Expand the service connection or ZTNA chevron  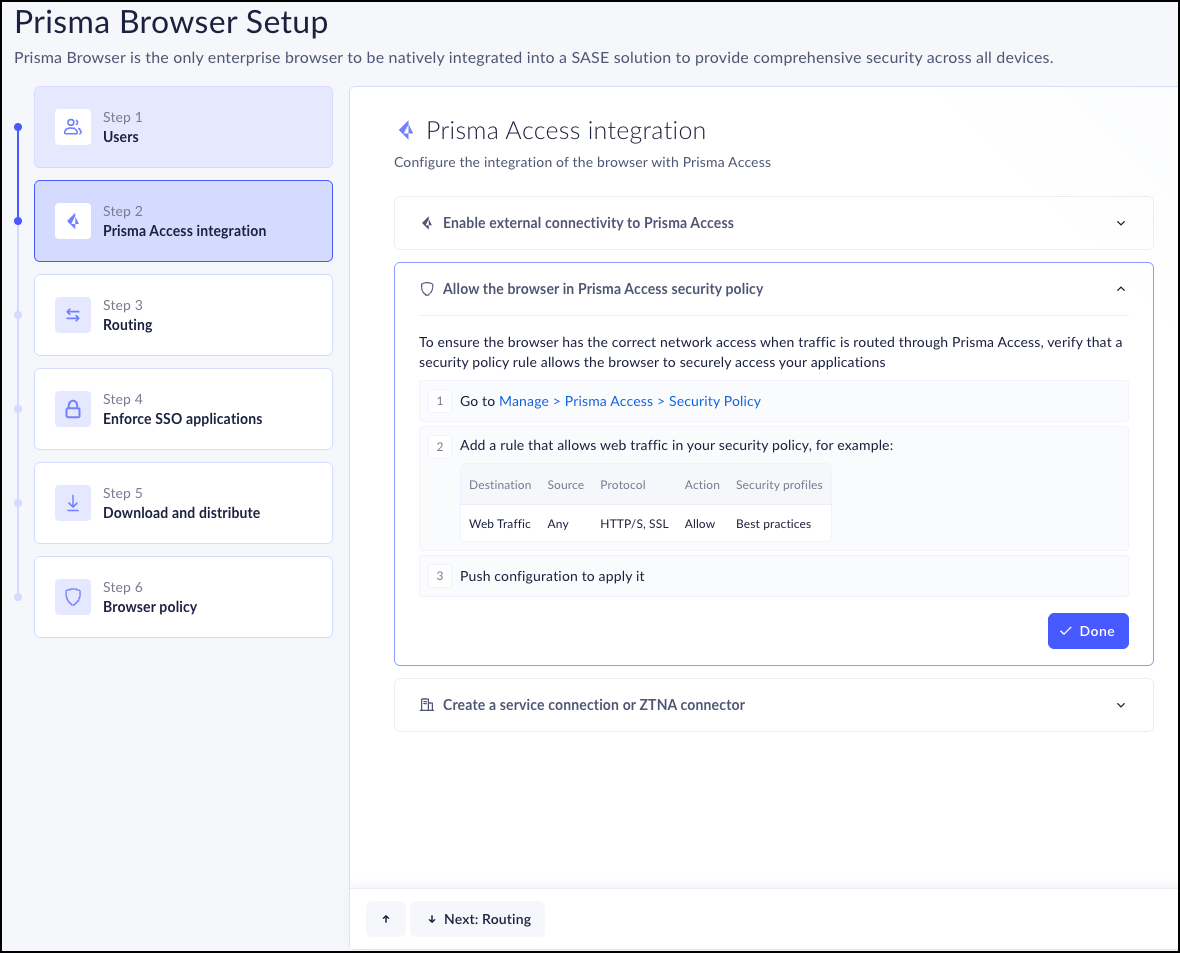[1121, 705]
